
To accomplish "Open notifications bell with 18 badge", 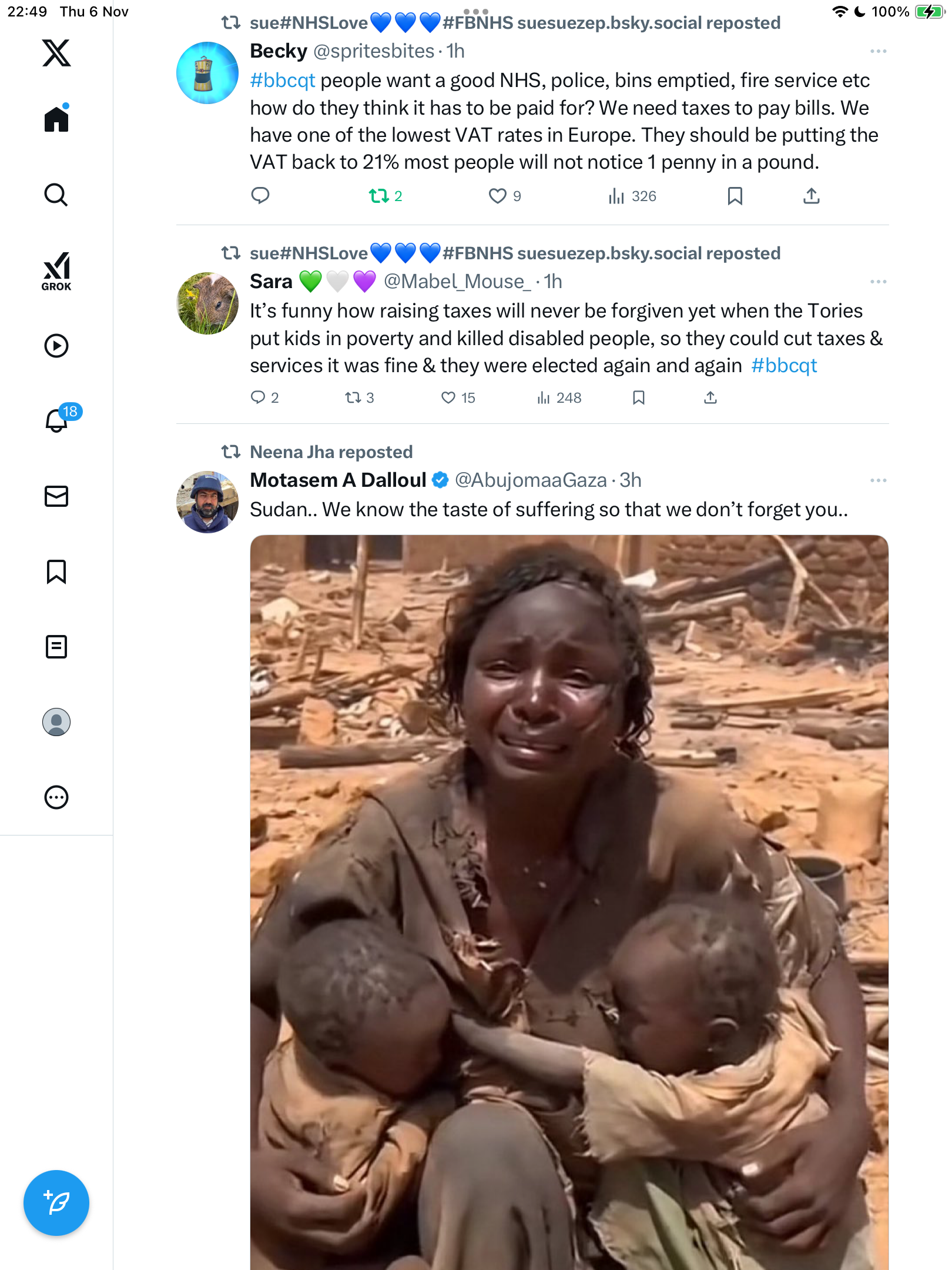I will coord(58,420).
